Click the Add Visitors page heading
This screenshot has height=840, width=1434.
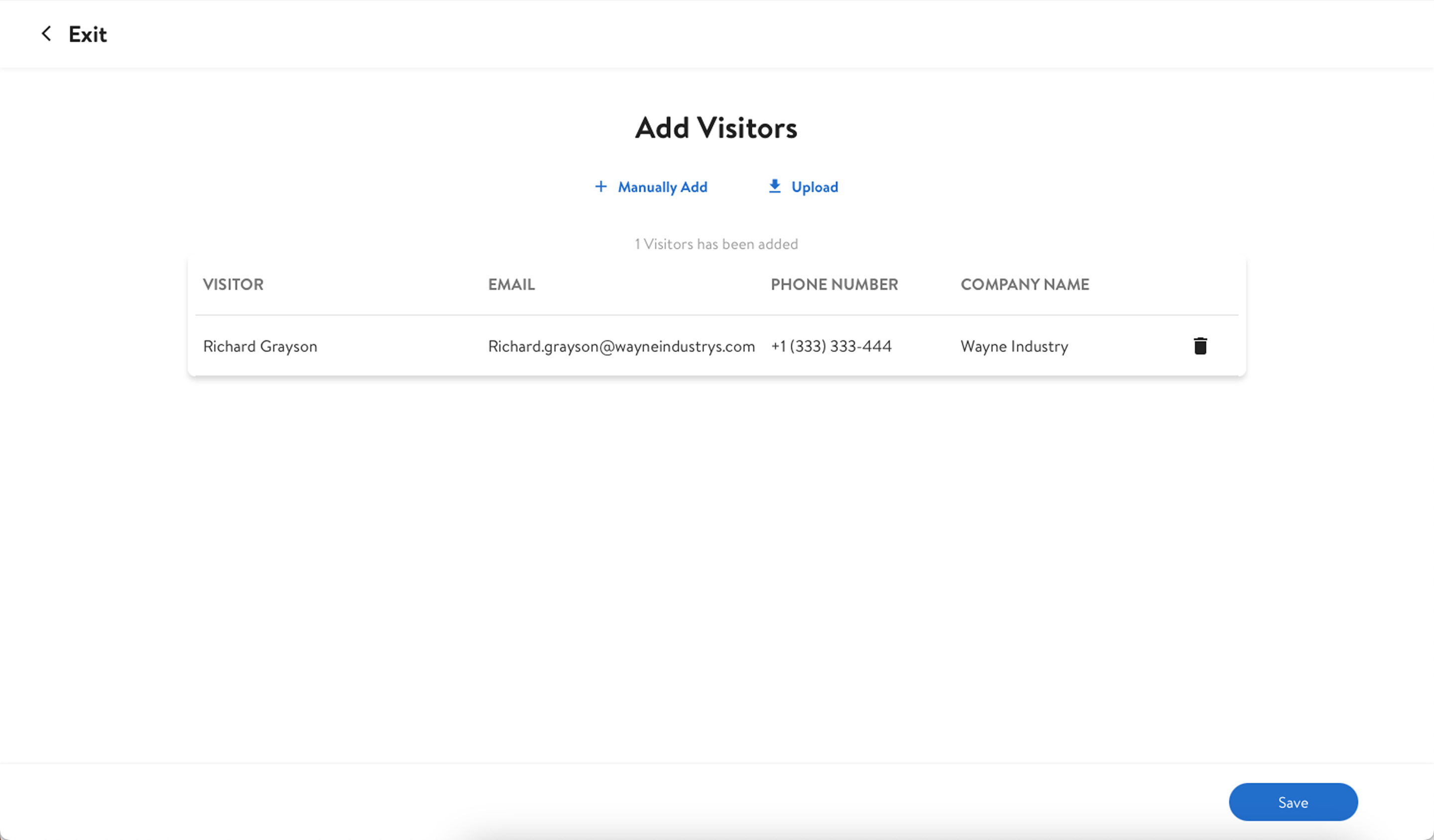[717, 127]
